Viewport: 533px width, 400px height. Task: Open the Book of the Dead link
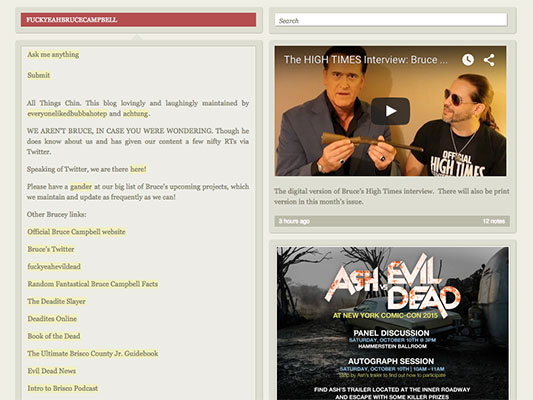(x=54, y=336)
